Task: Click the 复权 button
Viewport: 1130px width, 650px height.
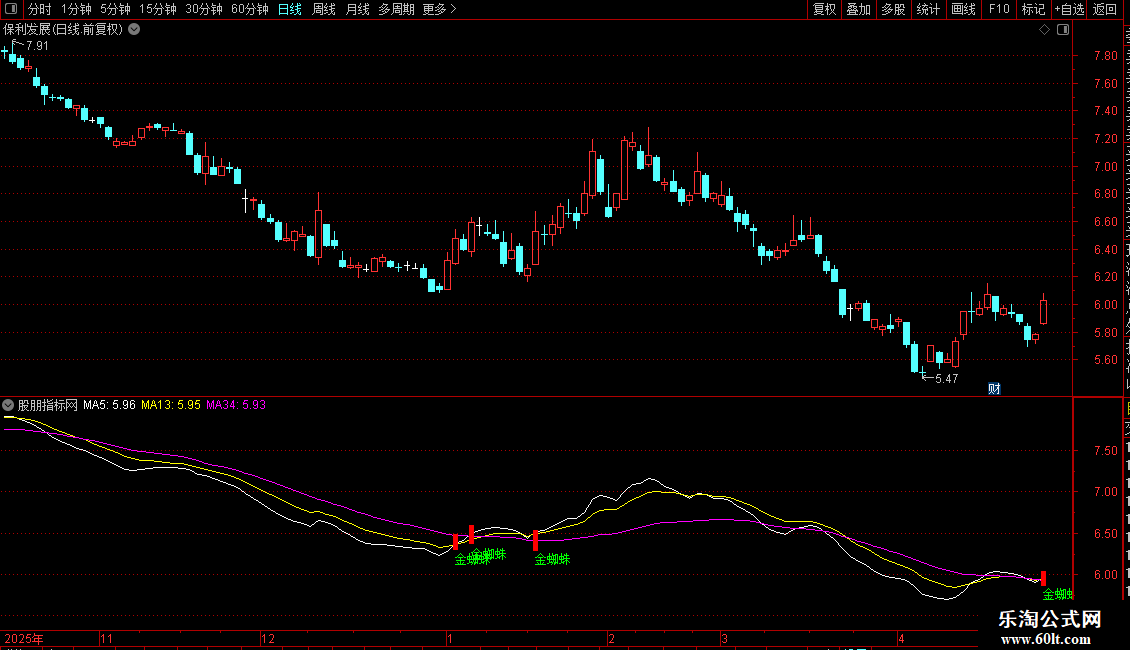Action: click(x=824, y=9)
